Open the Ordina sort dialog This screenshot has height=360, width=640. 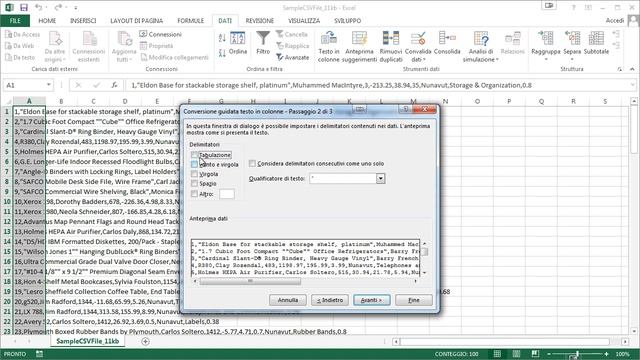pyautogui.click(x=238, y=43)
